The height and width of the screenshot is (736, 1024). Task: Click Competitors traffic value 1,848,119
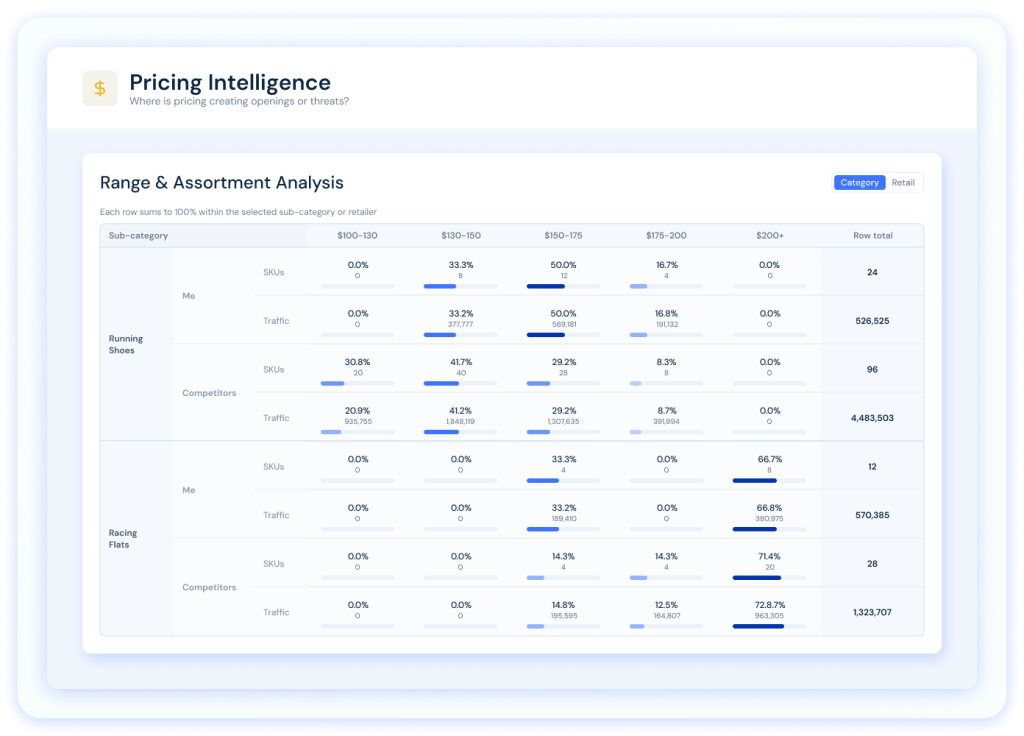pos(460,422)
